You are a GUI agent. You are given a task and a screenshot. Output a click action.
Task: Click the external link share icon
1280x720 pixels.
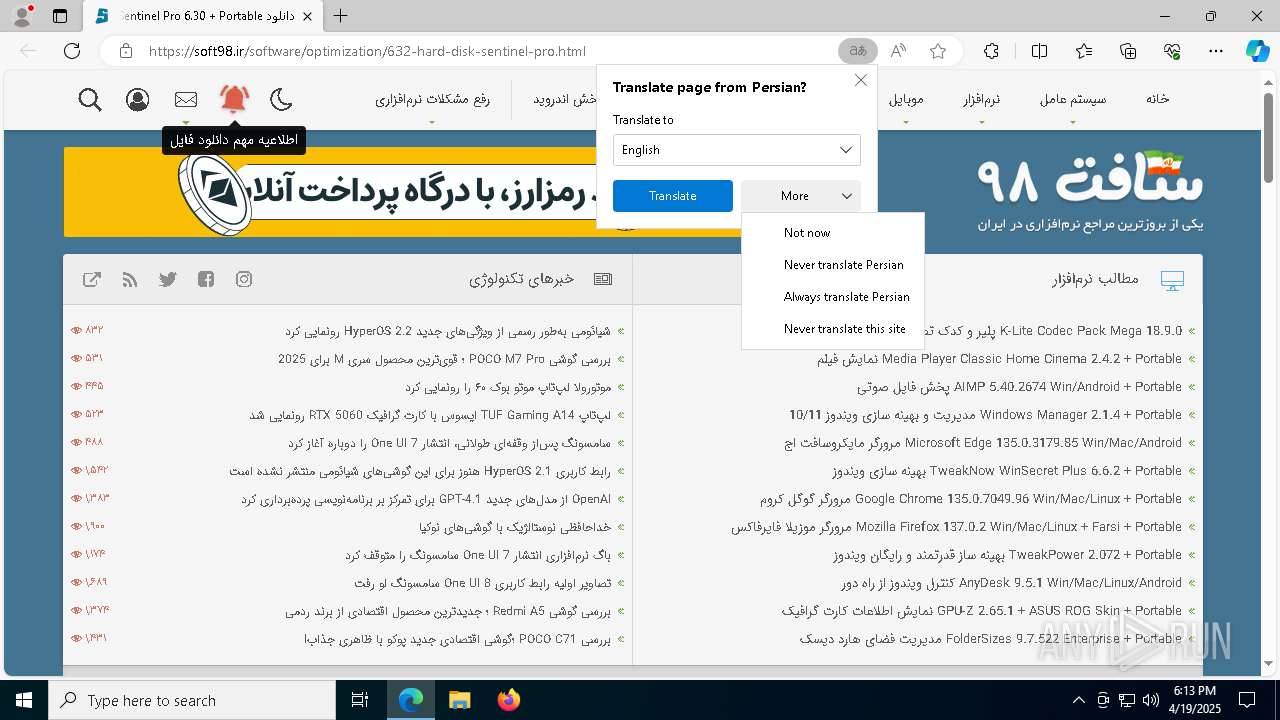(92, 279)
